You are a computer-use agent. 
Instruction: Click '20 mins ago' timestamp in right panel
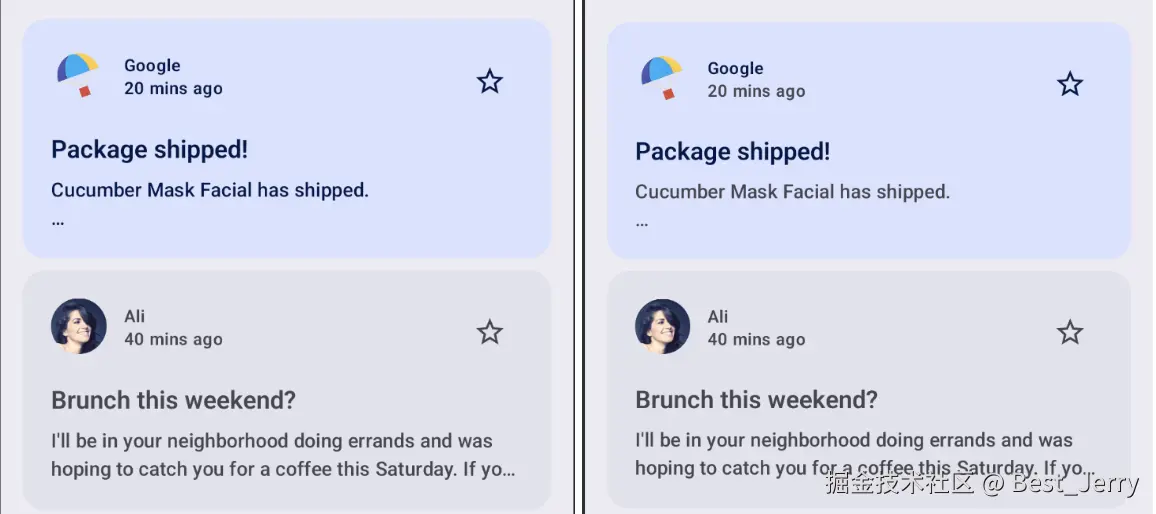[x=756, y=91]
